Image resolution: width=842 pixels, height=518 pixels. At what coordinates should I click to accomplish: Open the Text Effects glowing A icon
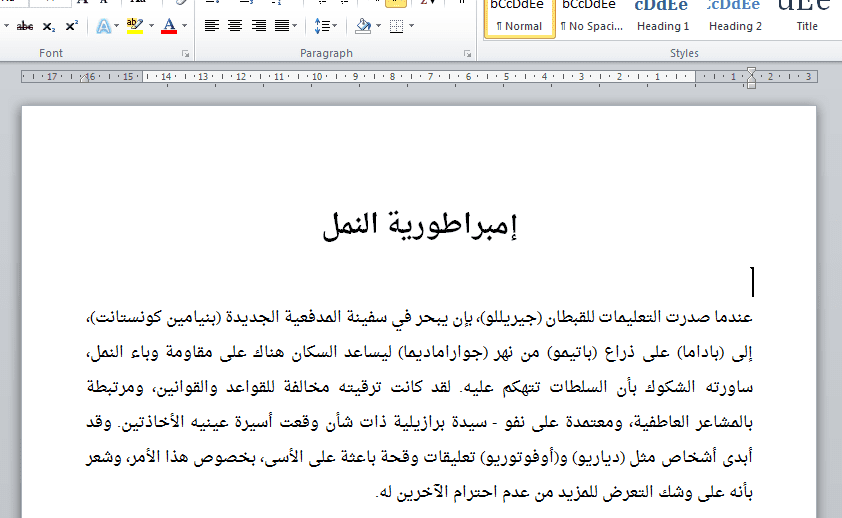(x=104, y=26)
